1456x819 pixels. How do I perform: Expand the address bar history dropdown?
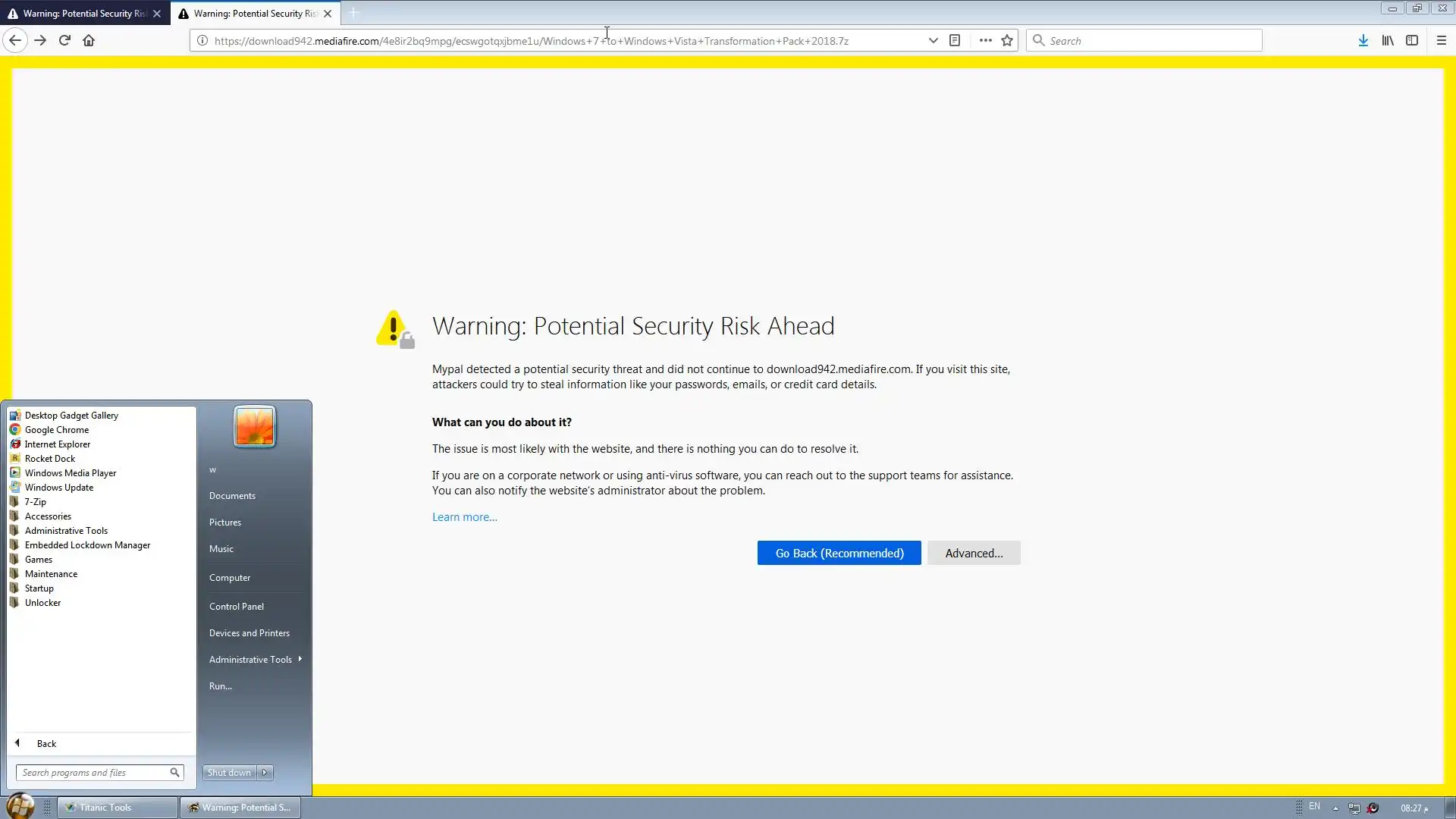tap(933, 41)
